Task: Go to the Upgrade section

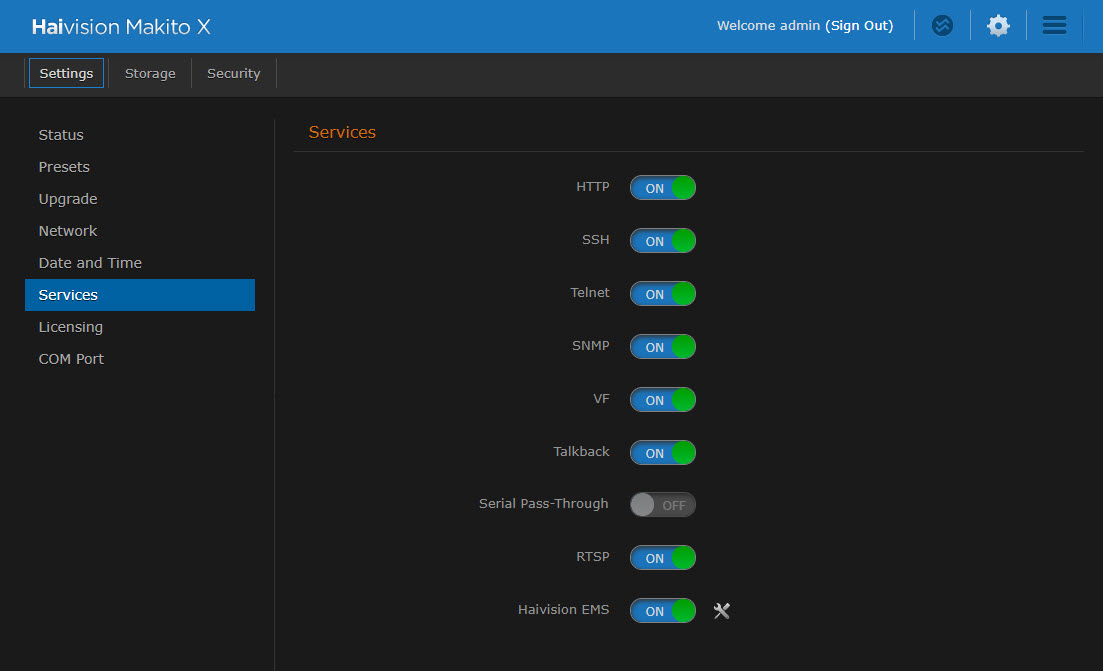Action: pyautogui.click(x=67, y=198)
